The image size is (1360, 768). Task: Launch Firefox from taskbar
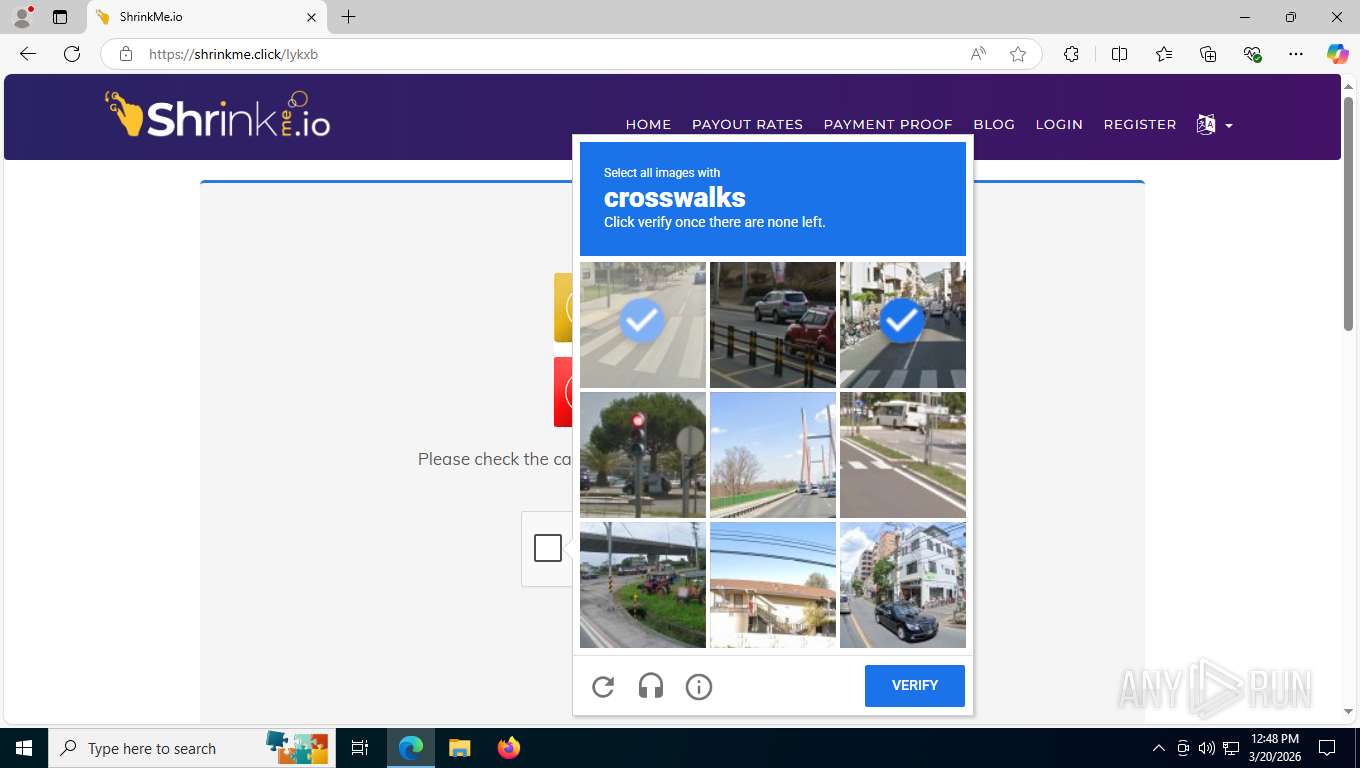pyautogui.click(x=509, y=748)
